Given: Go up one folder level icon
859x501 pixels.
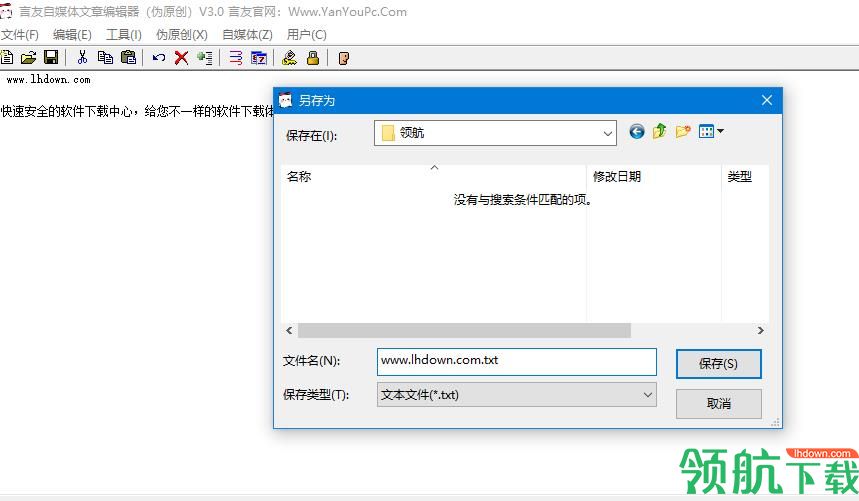Looking at the screenshot, I should pyautogui.click(x=660, y=131).
